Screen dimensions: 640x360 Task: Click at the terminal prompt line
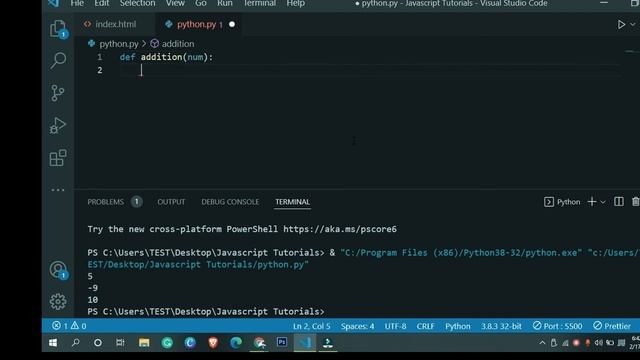point(206,312)
